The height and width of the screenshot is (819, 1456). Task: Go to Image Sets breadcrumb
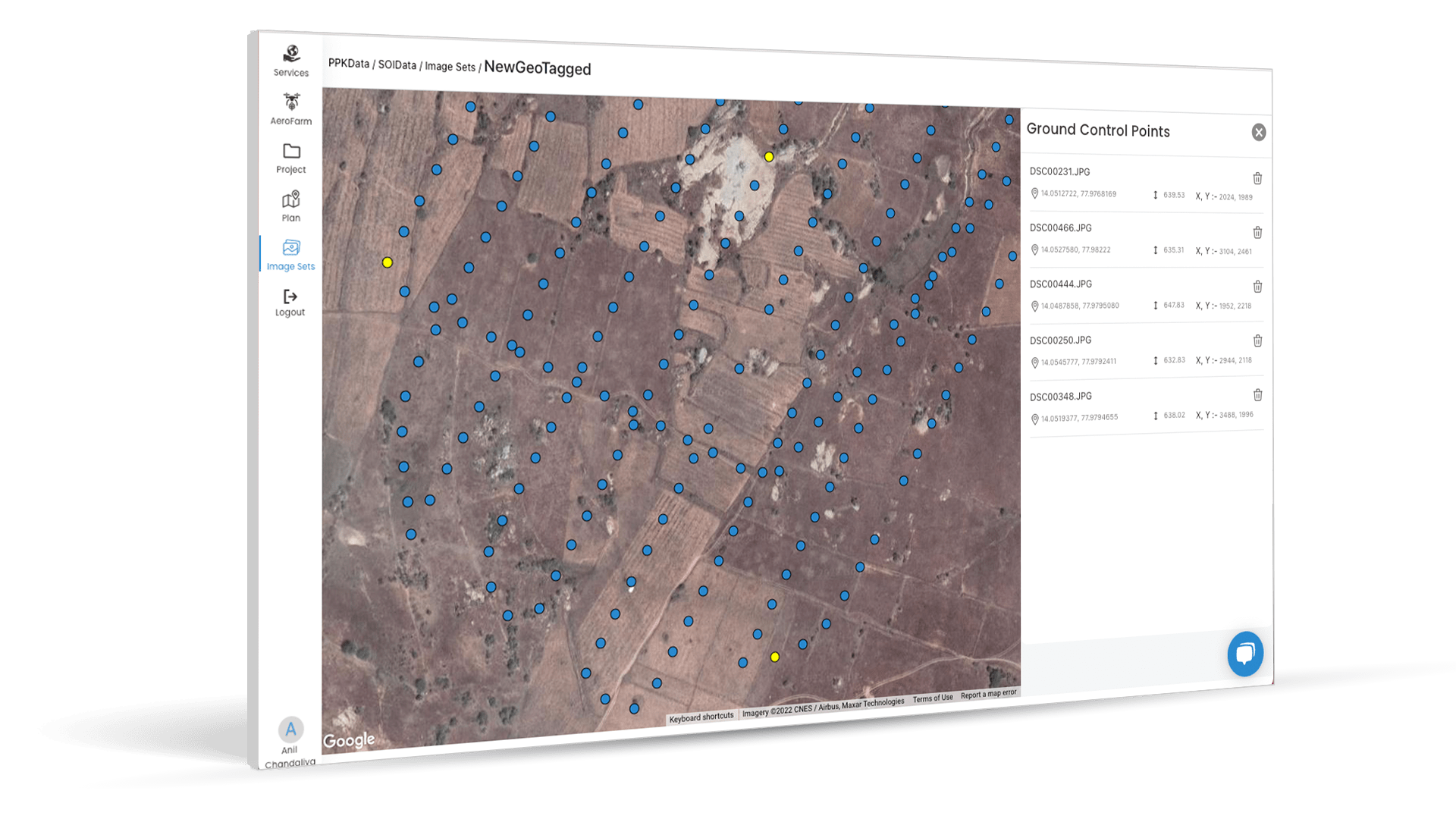coord(450,67)
